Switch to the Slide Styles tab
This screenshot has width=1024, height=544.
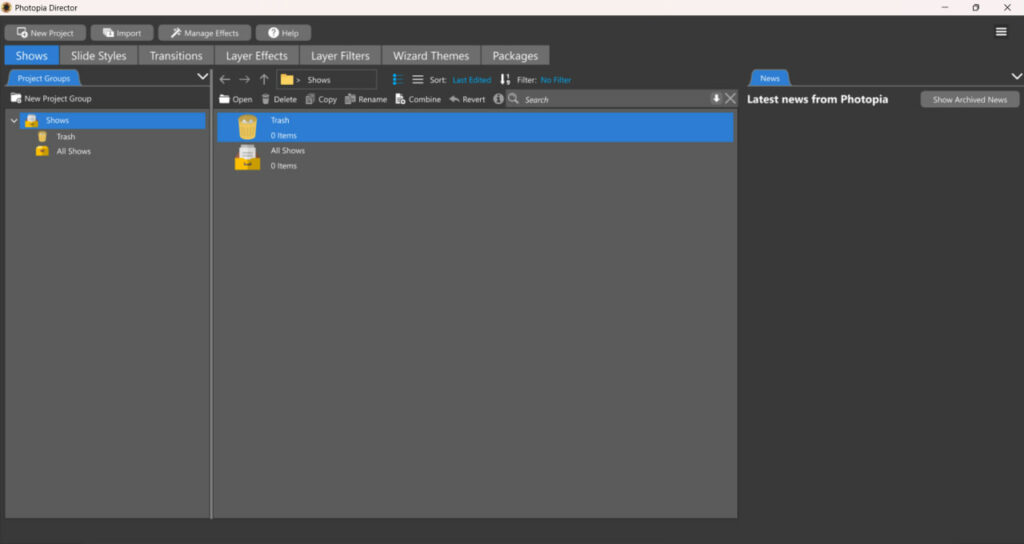[x=99, y=56]
